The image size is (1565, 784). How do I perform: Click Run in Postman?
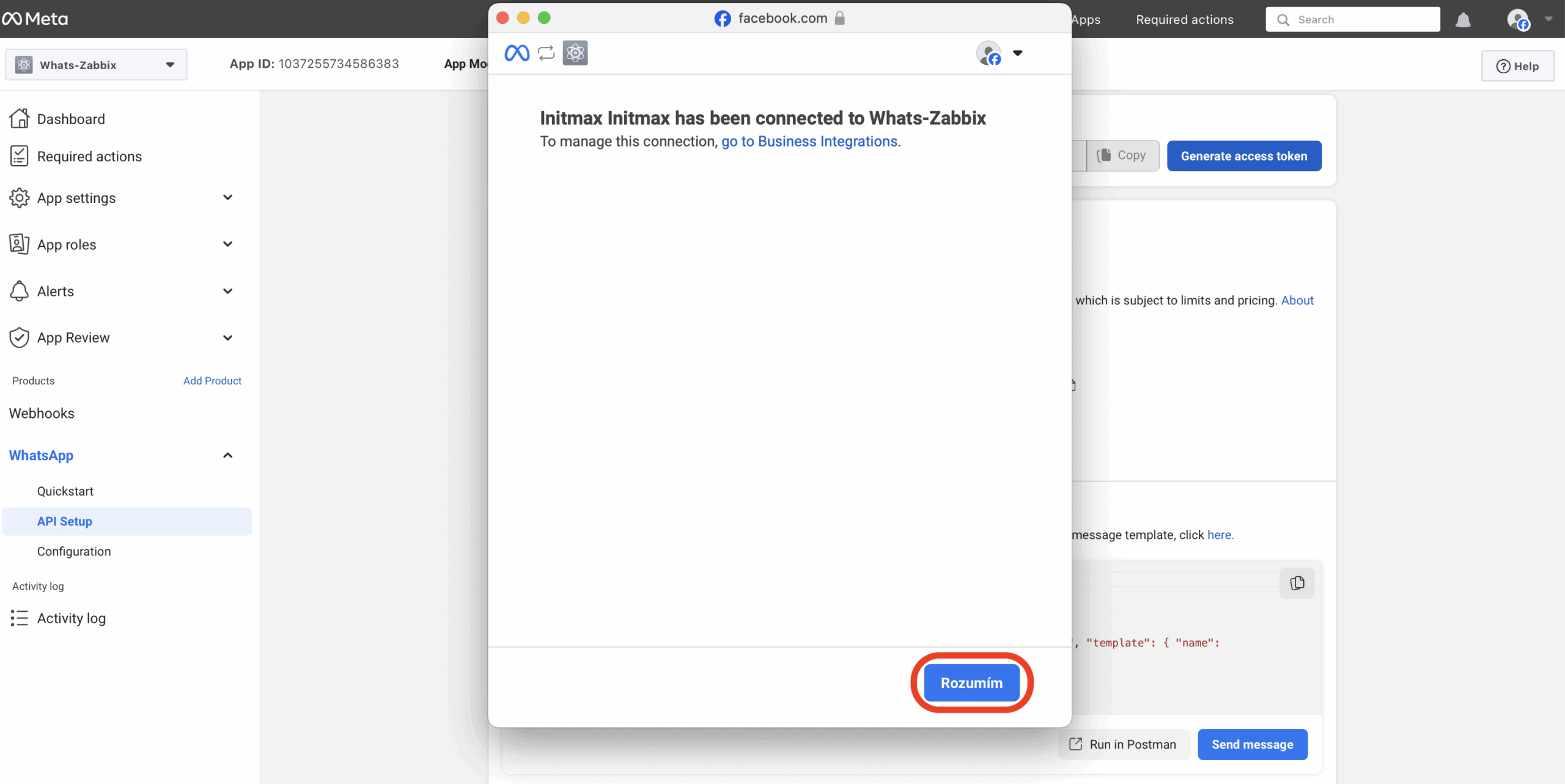[1124, 744]
